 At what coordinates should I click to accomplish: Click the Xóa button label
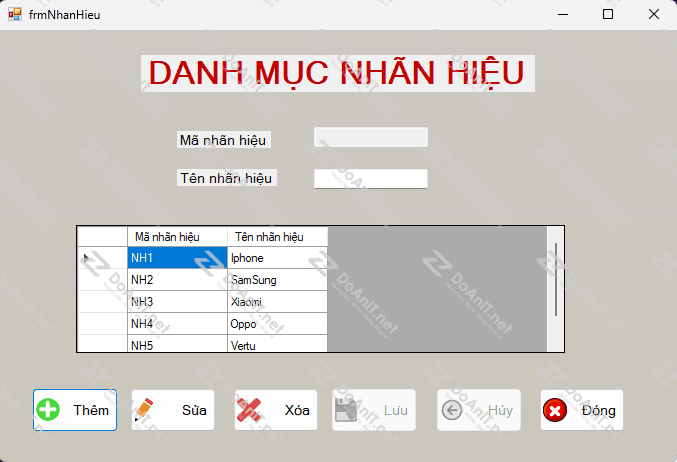pos(297,410)
